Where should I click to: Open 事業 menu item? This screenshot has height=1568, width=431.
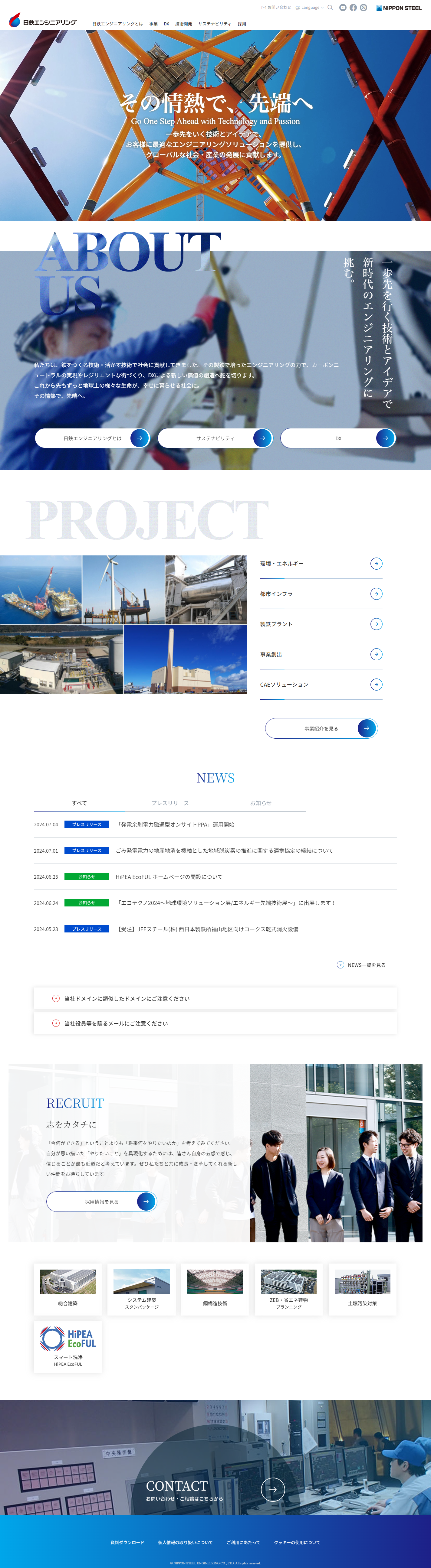tap(154, 24)
